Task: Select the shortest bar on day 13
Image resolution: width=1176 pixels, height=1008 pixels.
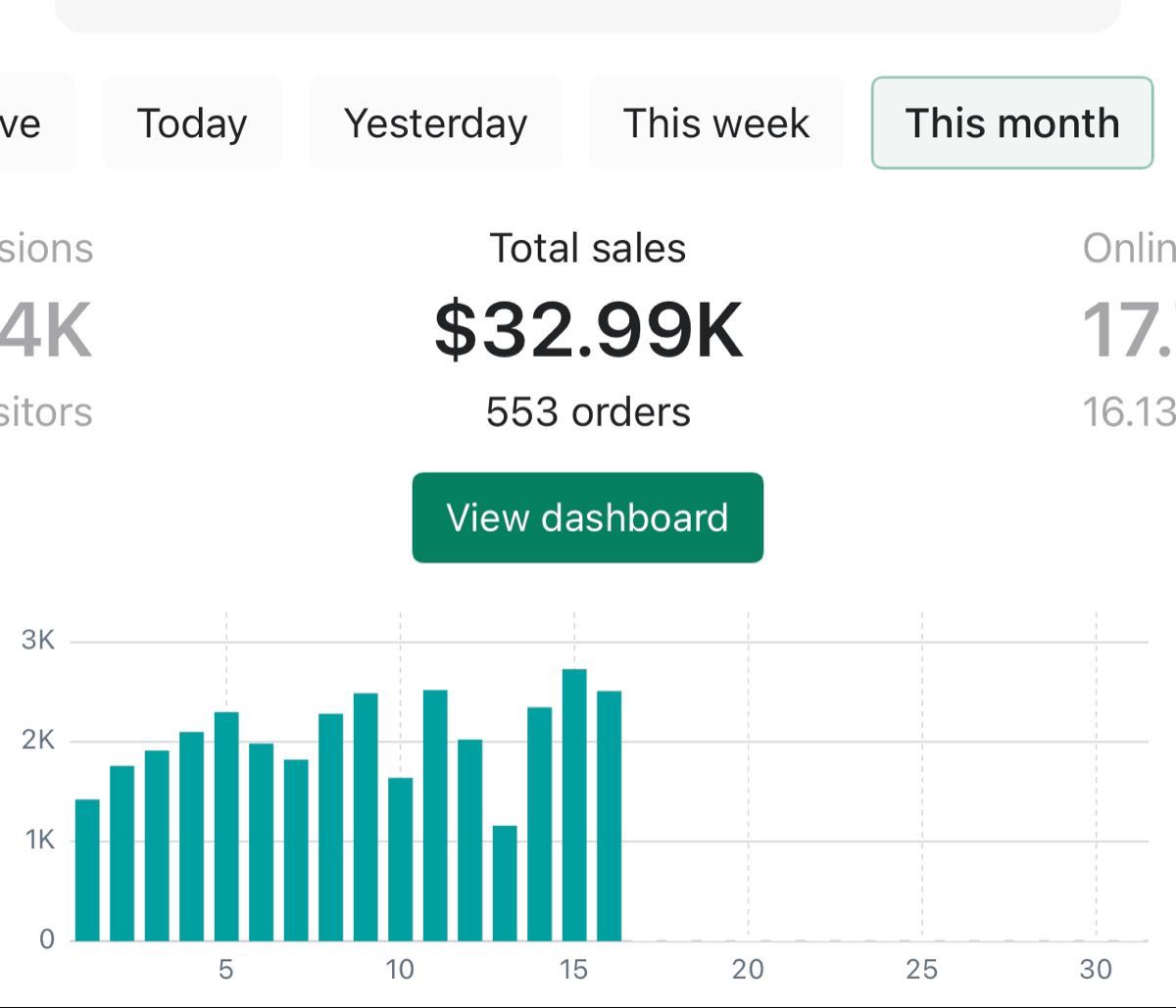Action: (x=505, y=883)
